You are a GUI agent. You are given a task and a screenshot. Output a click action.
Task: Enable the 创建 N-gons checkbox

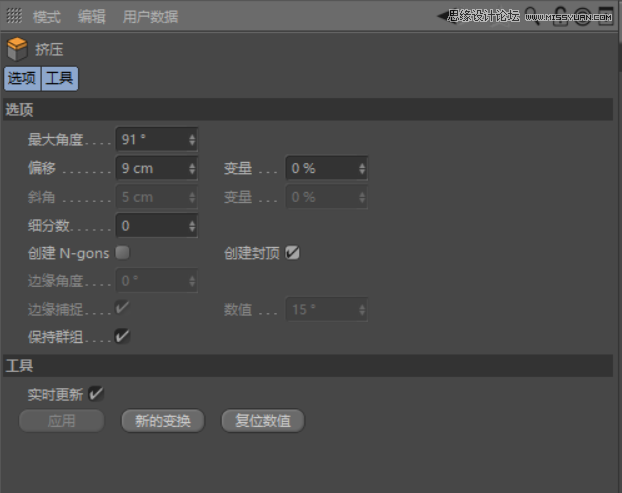(123, 253)
